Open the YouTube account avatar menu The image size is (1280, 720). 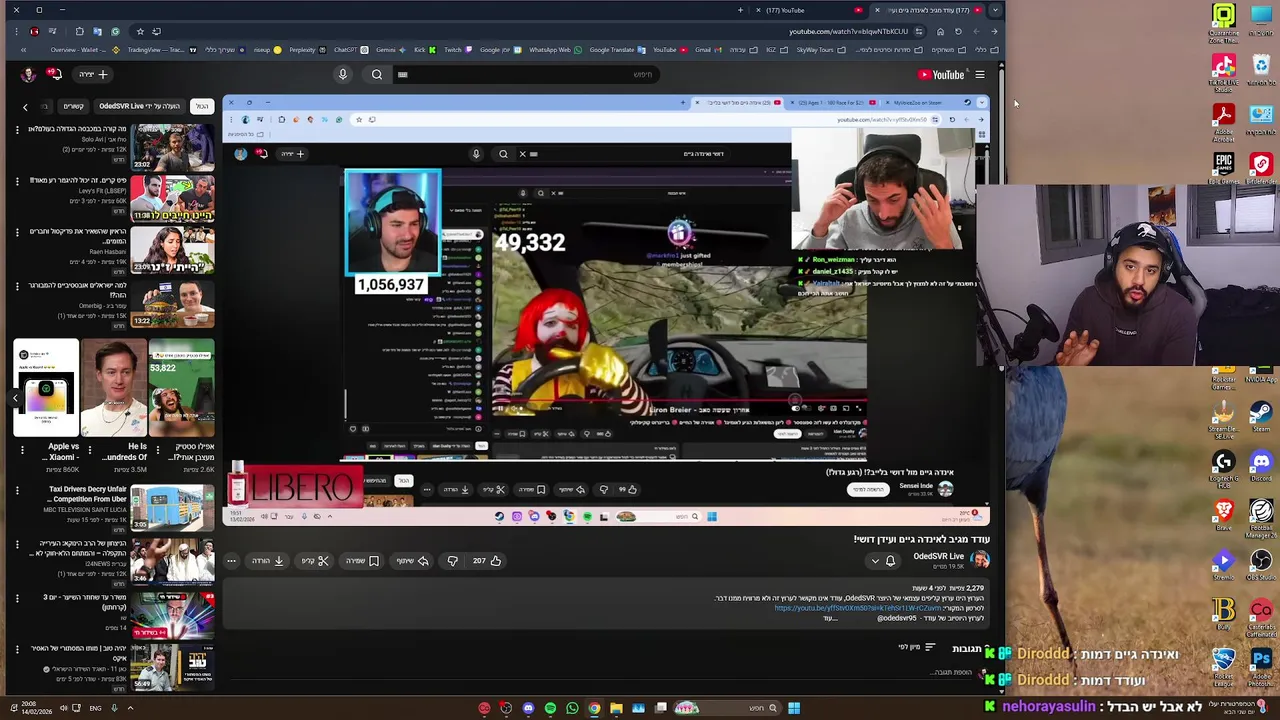click(x=28, y=75)
